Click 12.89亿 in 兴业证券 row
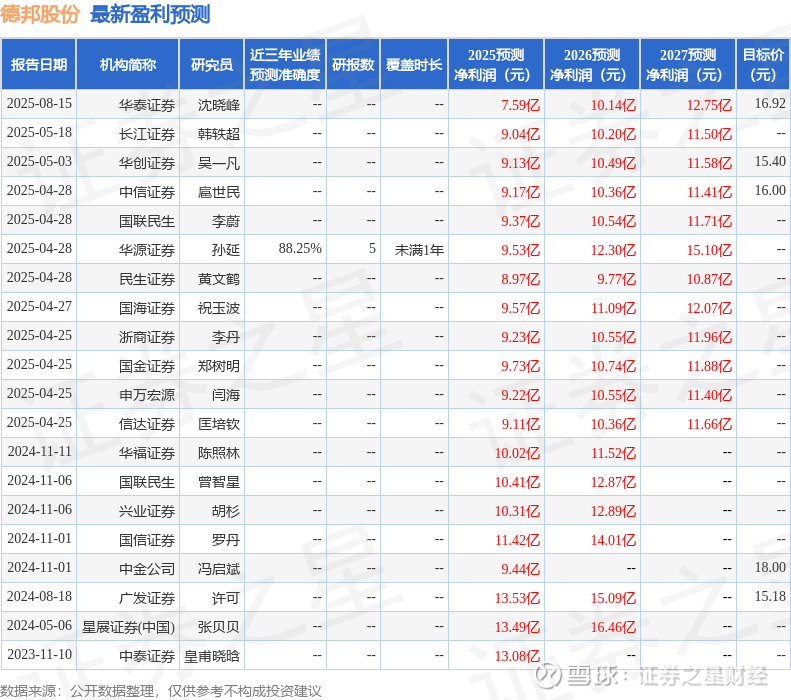Screen dimensions: 791x700 613,511
